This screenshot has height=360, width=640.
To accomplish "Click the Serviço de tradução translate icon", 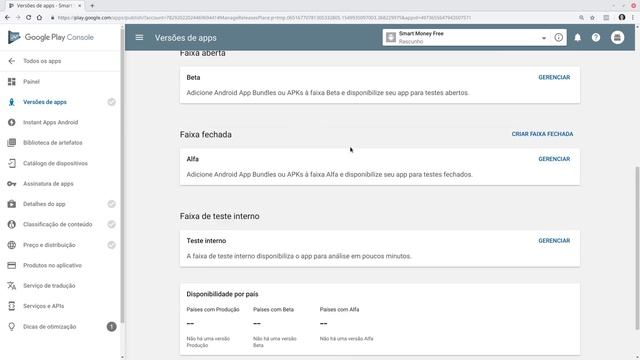I will coord(11,286).
